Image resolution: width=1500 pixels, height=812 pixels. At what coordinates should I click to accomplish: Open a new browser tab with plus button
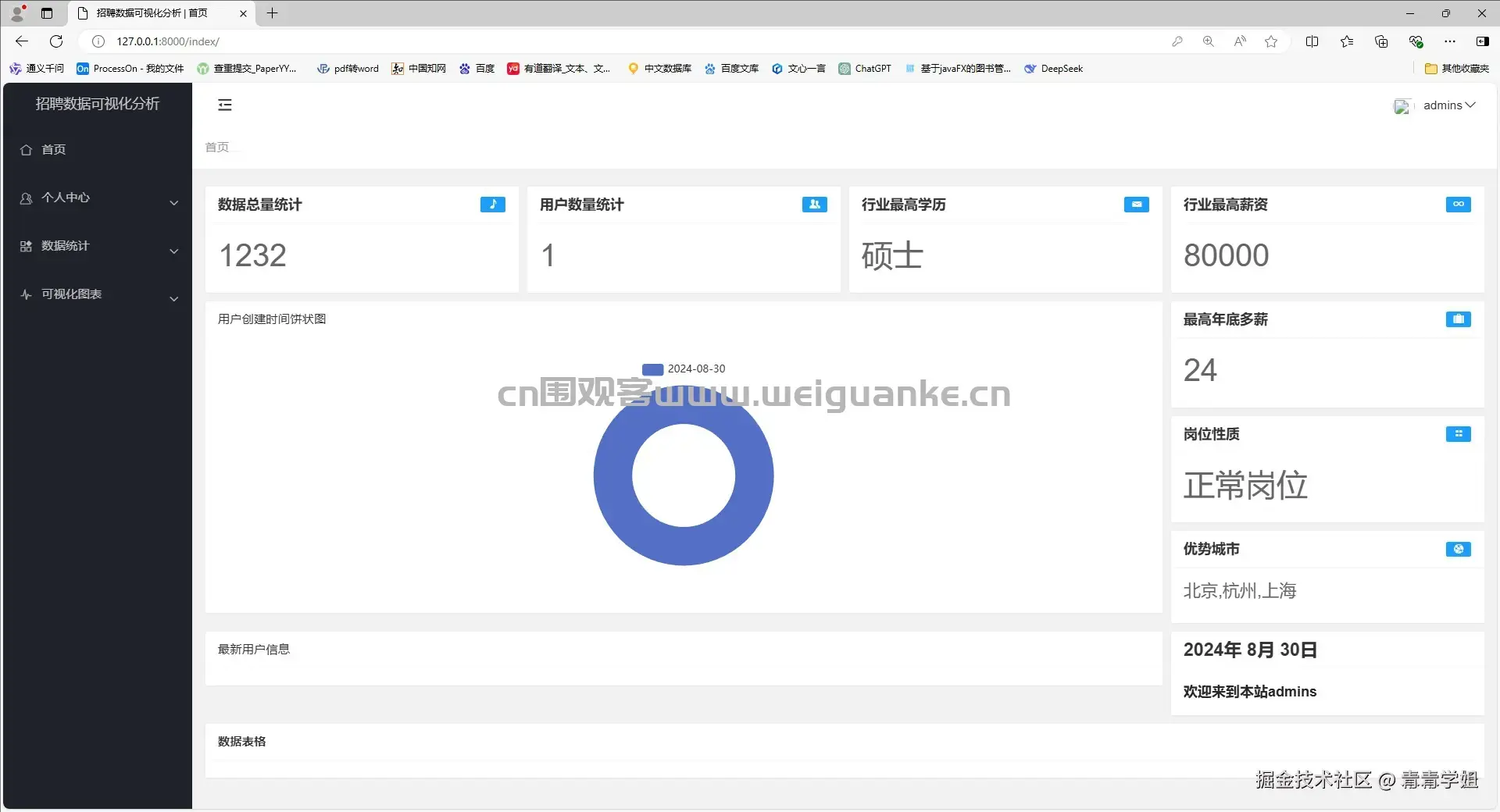point(272,13)
